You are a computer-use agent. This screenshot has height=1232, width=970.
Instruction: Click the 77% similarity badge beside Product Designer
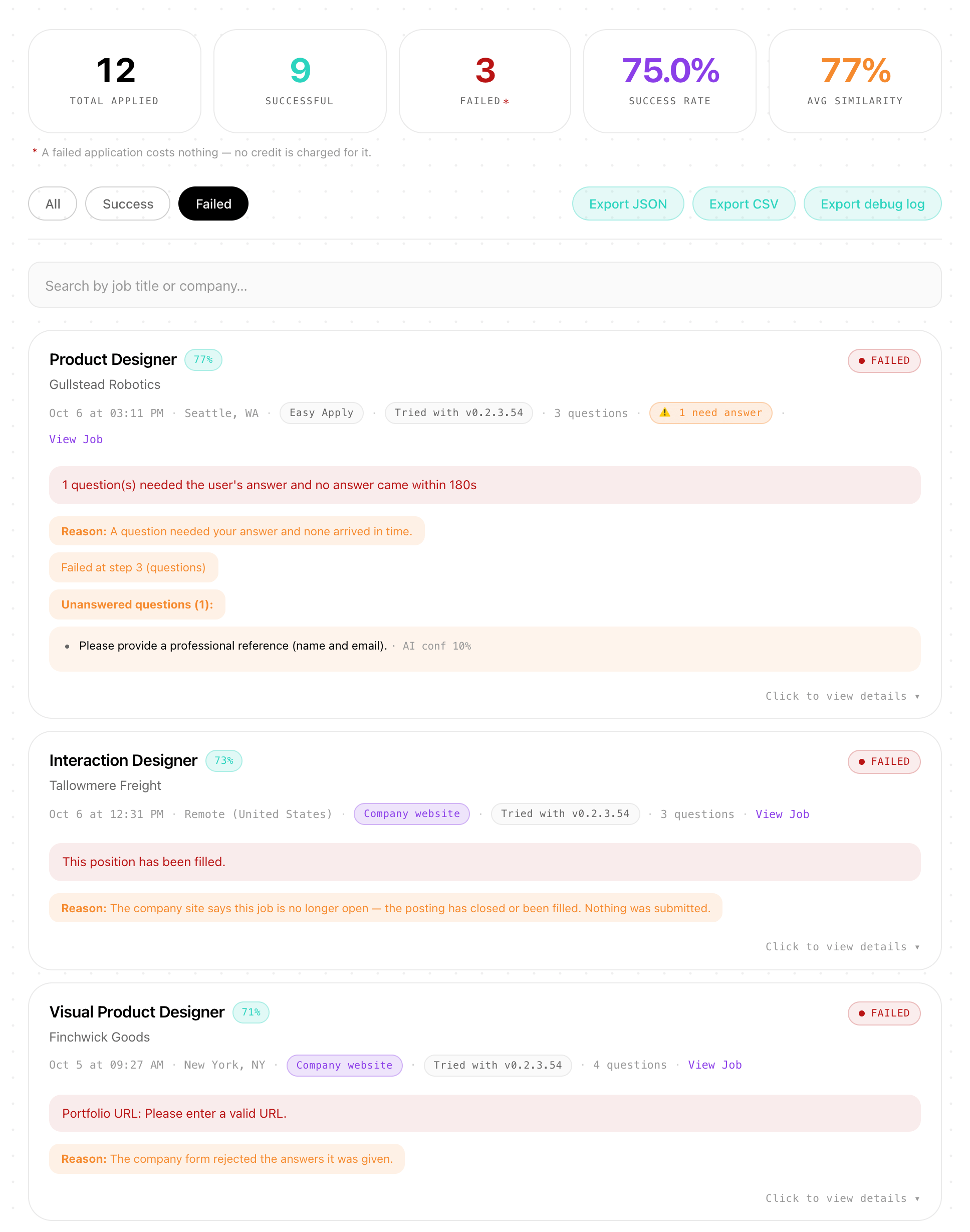click(203, 359)
